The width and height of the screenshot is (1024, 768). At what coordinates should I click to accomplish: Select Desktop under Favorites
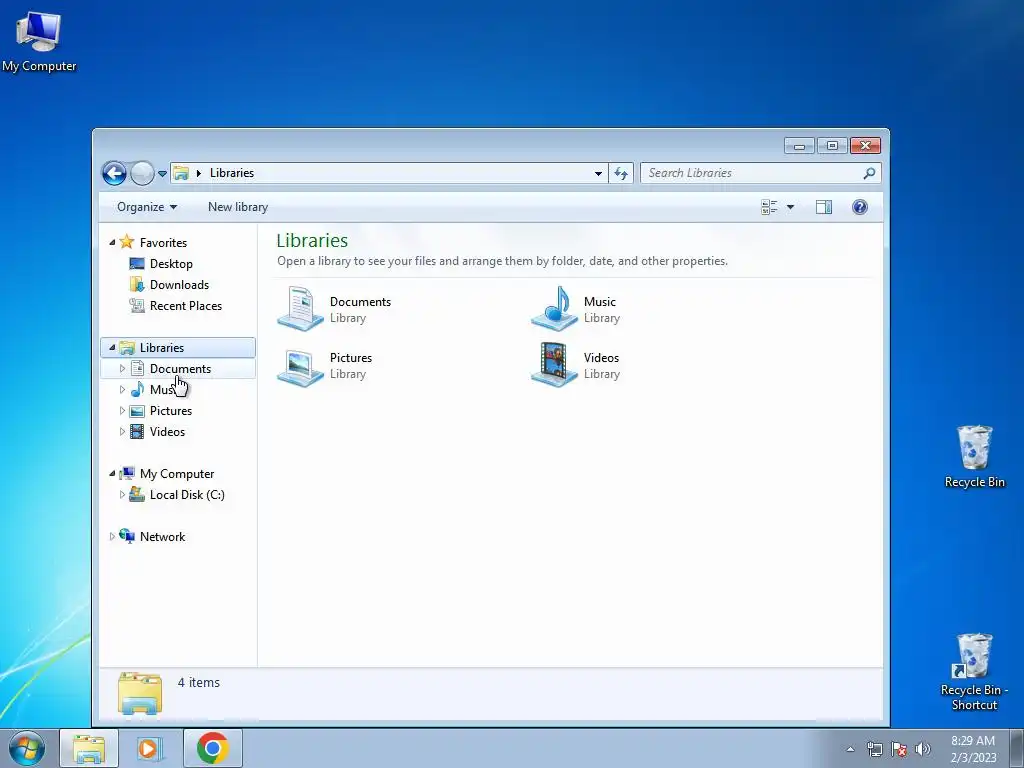click(171, 264)
